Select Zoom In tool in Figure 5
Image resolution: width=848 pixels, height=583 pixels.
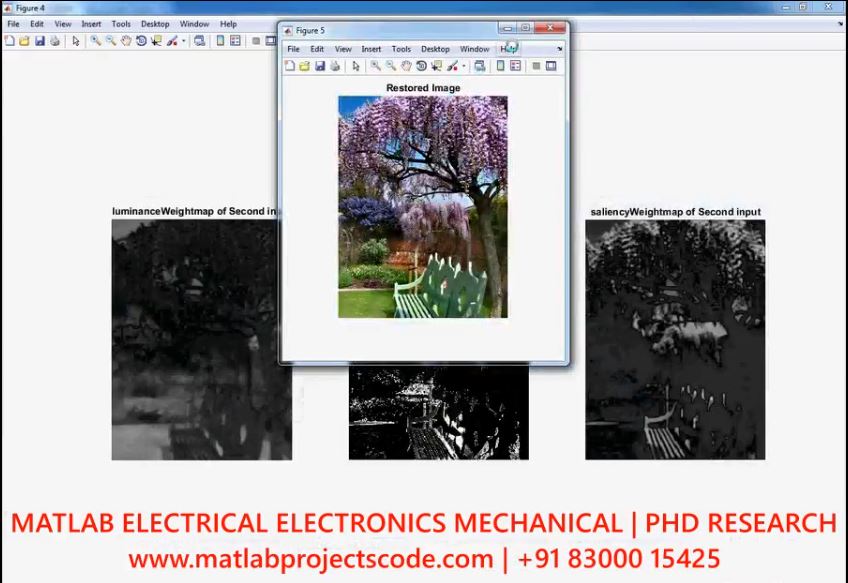[x=376, y=66]
